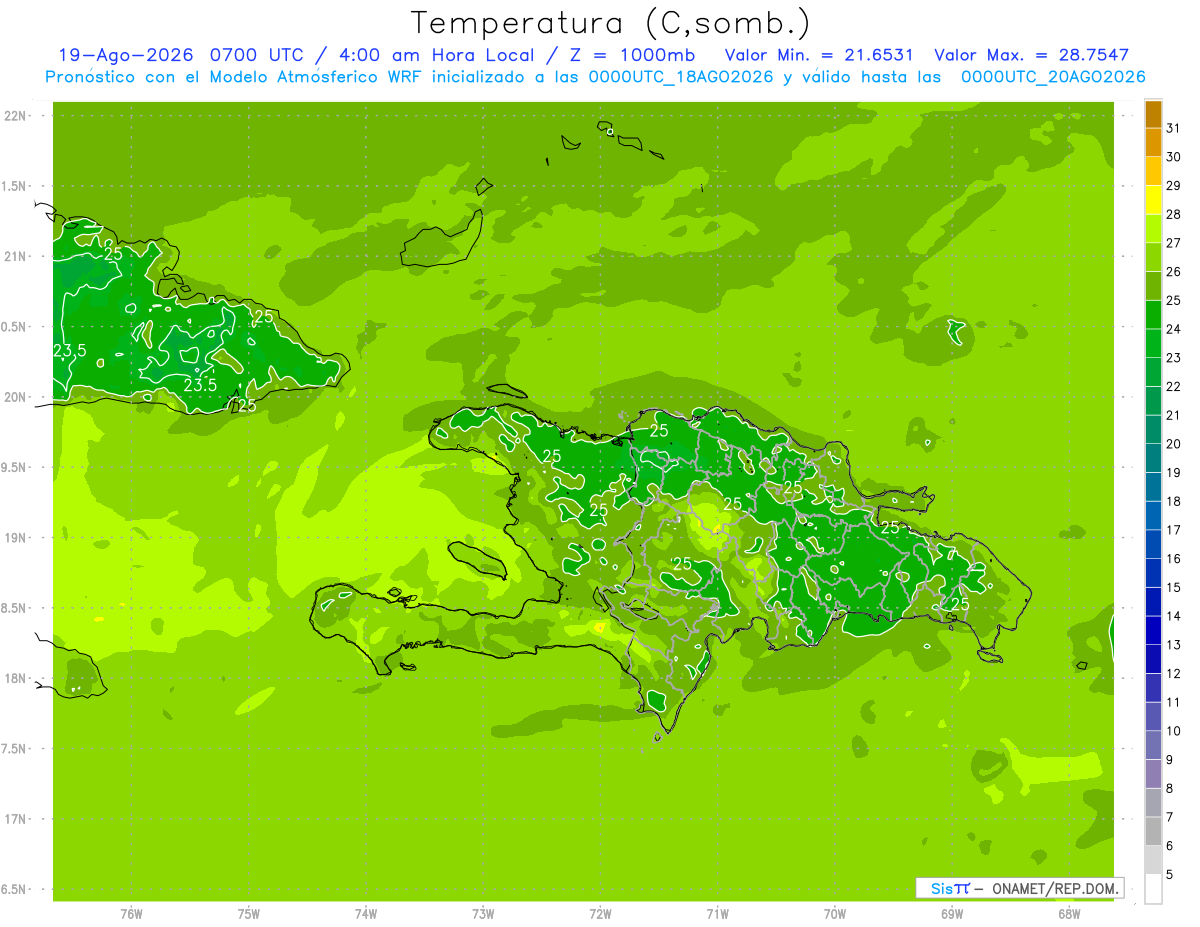Screen dimensions: 1200x927
Task: Click the '70W' longitude label
Action: pos(835,914)
